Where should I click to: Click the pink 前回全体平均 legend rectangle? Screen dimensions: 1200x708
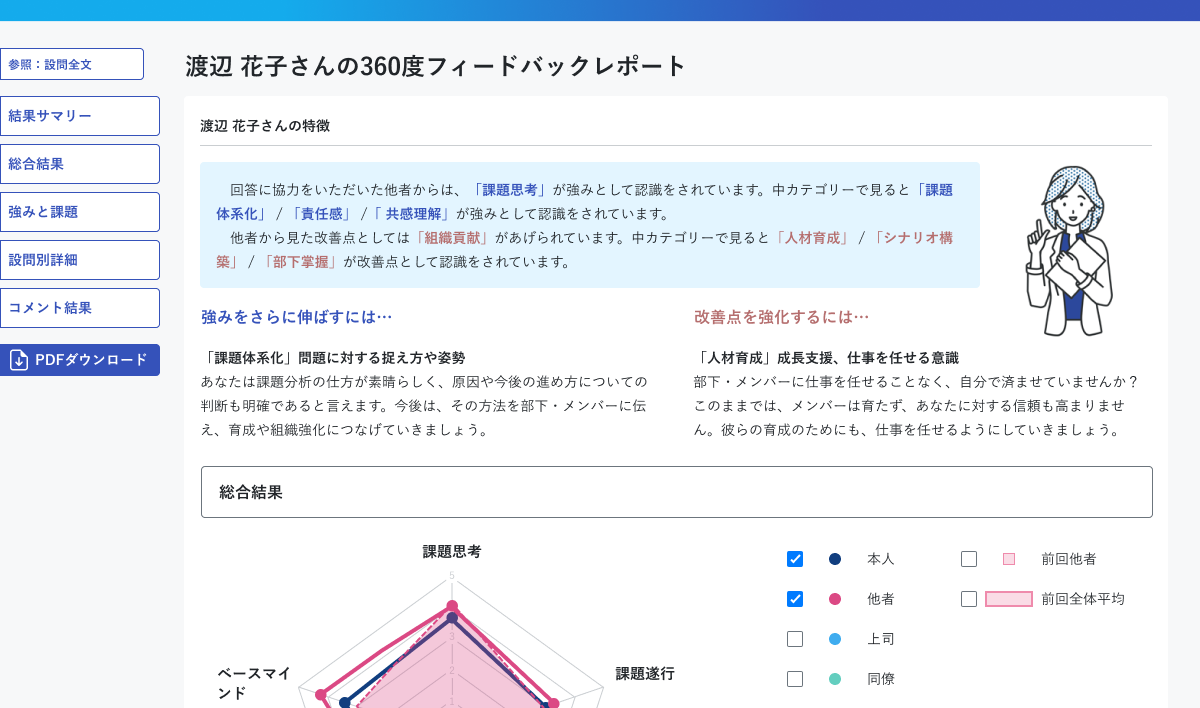[x=1009, y=599]
